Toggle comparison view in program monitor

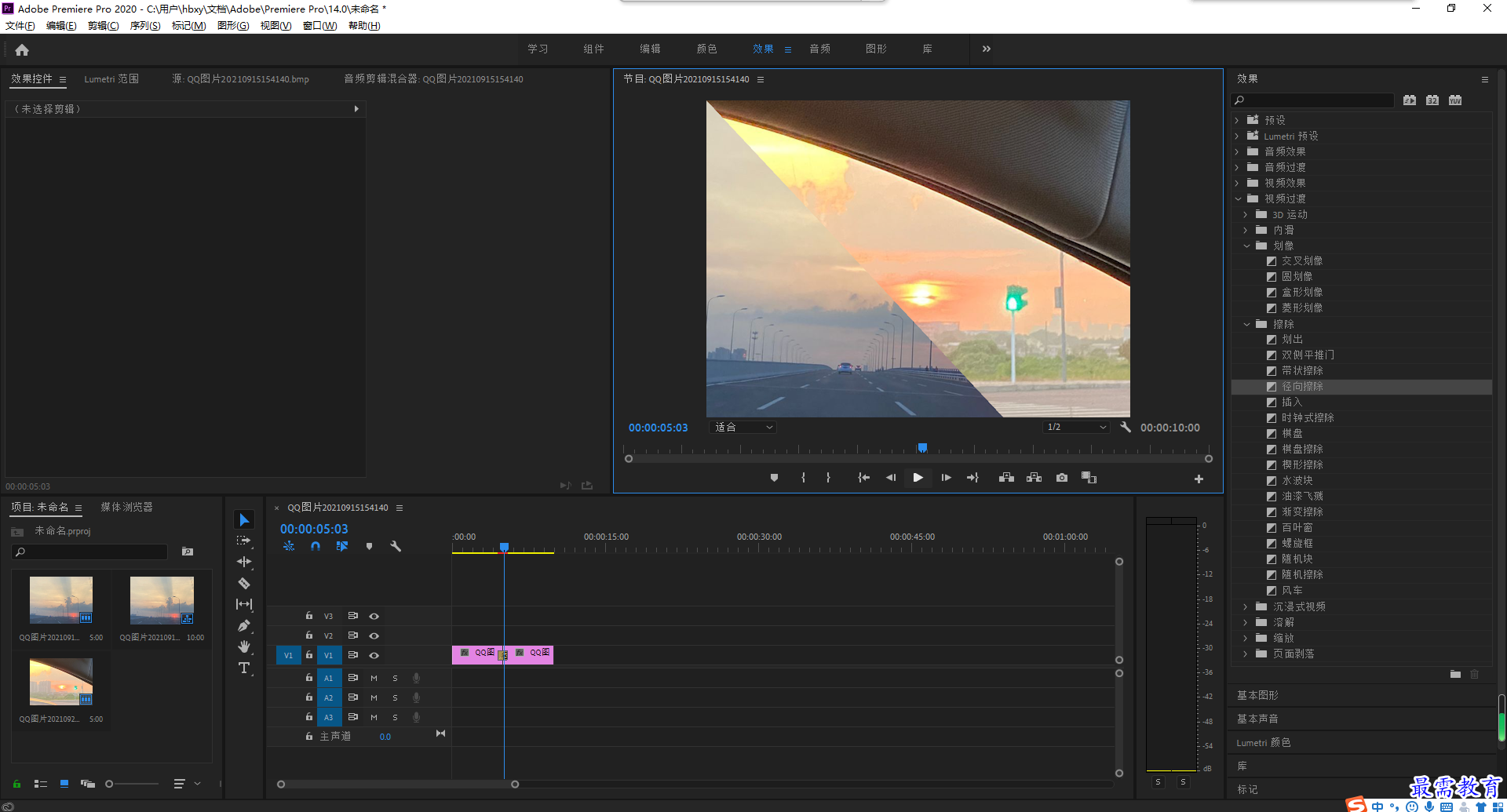point(1089,478)
